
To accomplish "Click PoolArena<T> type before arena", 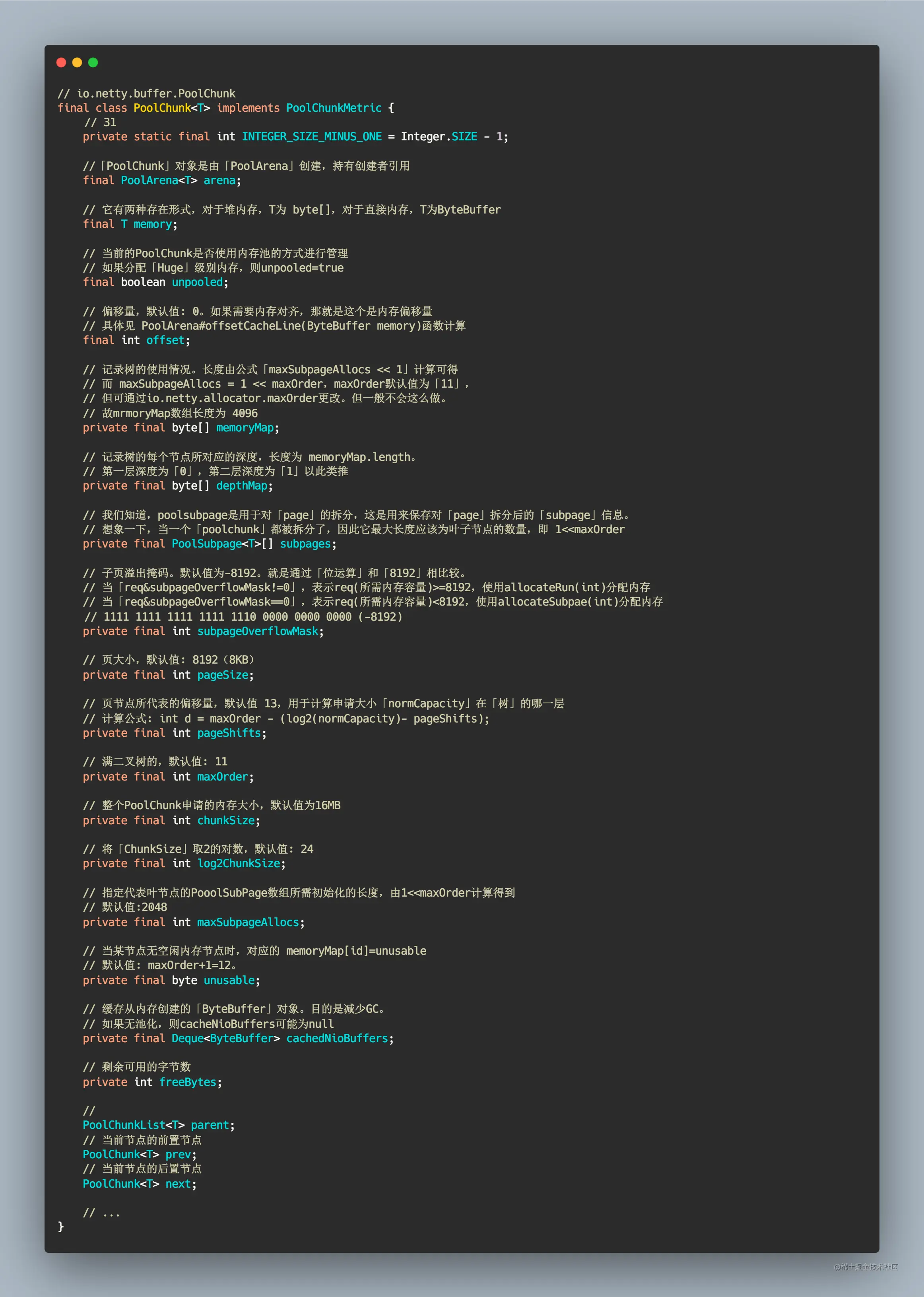I will point(159,181).
